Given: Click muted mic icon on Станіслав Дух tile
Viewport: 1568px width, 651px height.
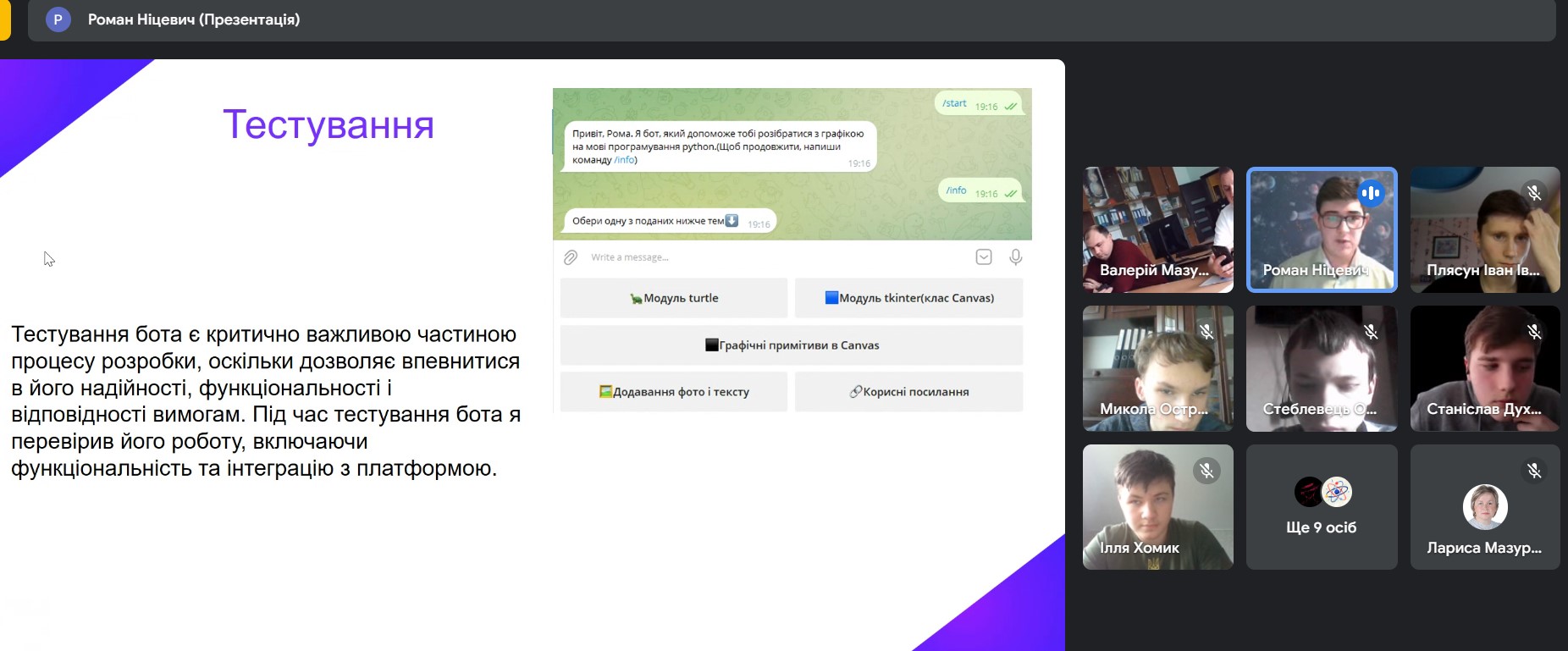Looking at the screenshot, I should pyautogui.click(x=1533, y=332).
